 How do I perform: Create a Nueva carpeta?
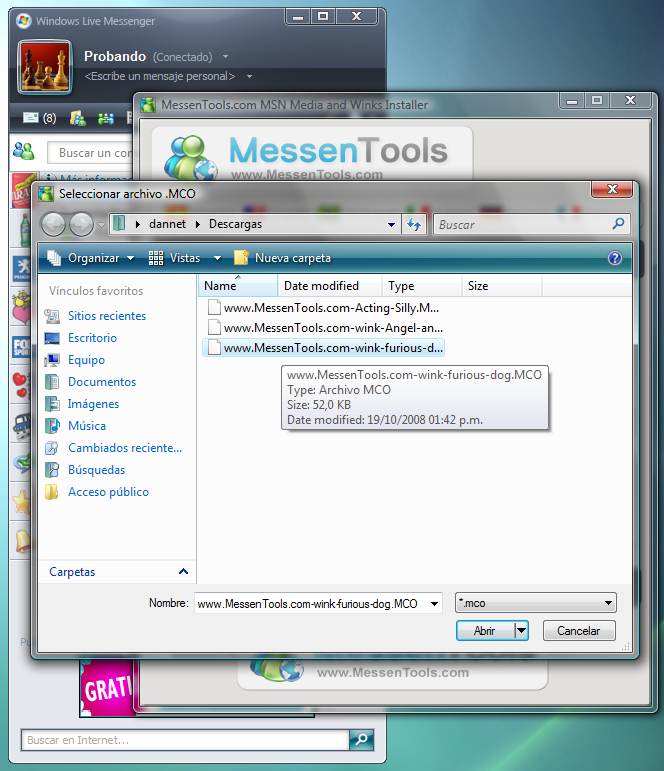(282, 258)
